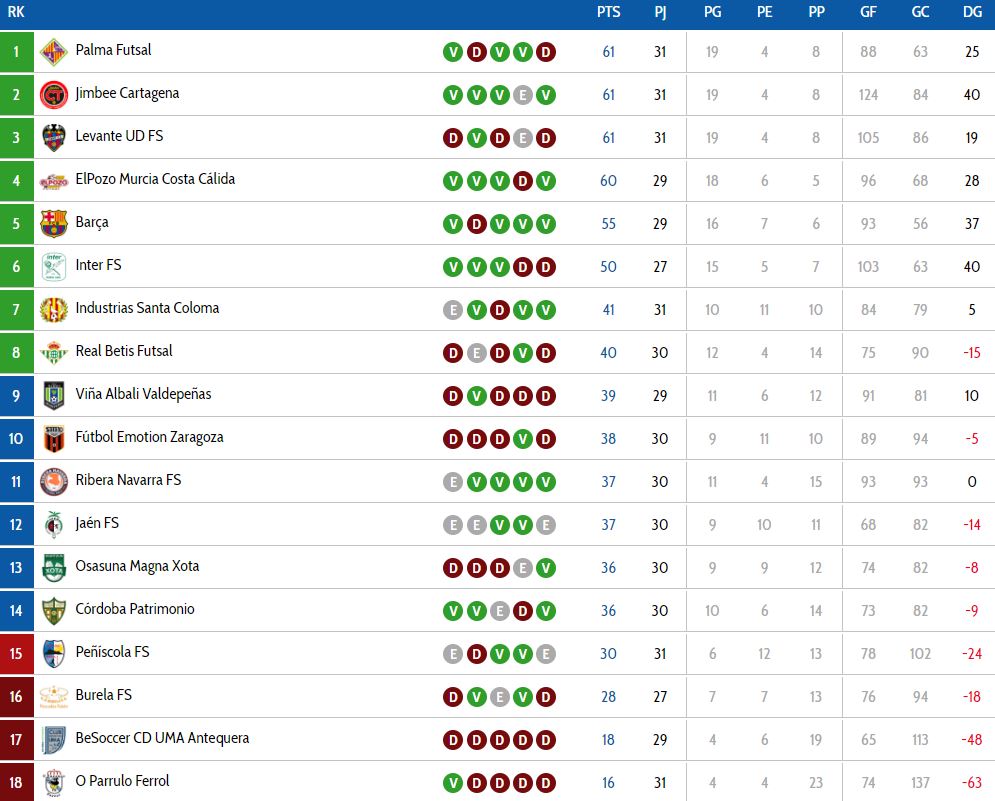The image size is (995, 801).
Task: Open Viña Albali Valdepeñas link
Action: pos(143,394)
